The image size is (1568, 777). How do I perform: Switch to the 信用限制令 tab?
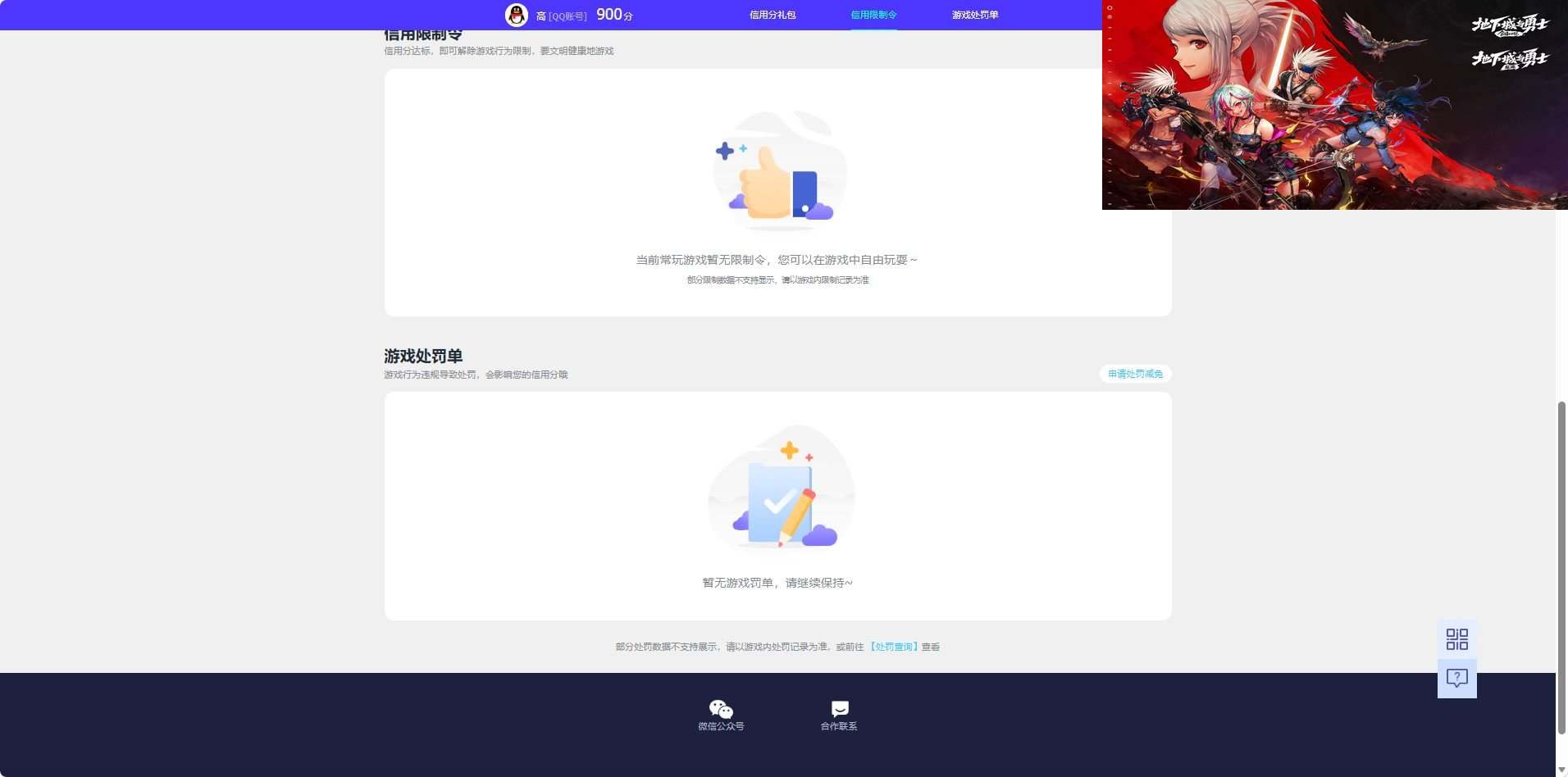pyautogui.click(x=873, y=15)
